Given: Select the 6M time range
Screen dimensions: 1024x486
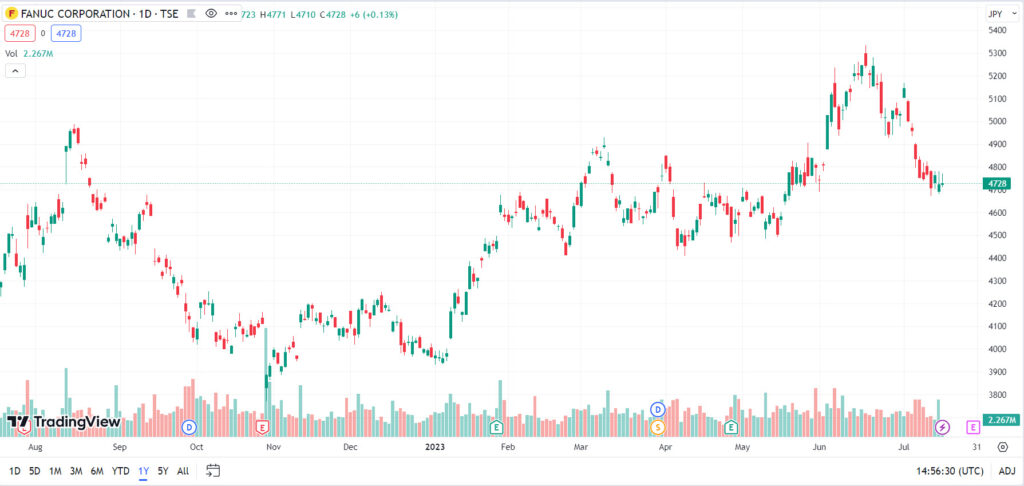Looking at the screenshot, I should click(x=97, y=470).
